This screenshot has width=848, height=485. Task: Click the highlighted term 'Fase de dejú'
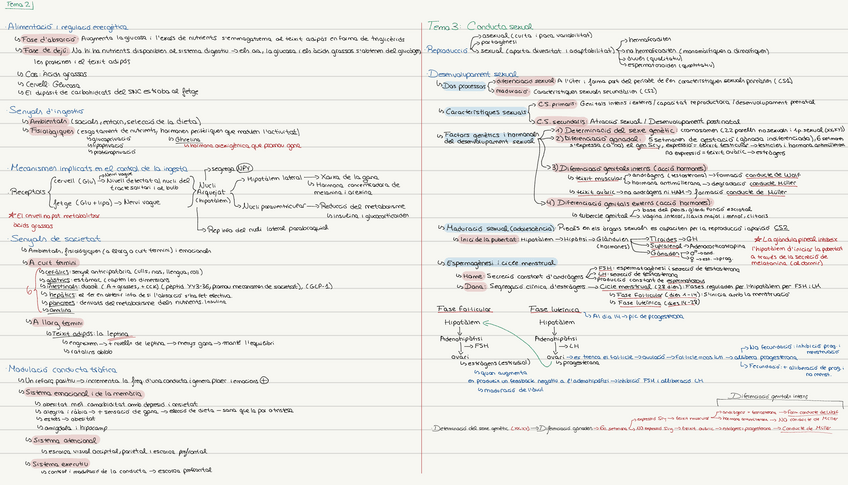coord(45,51)
